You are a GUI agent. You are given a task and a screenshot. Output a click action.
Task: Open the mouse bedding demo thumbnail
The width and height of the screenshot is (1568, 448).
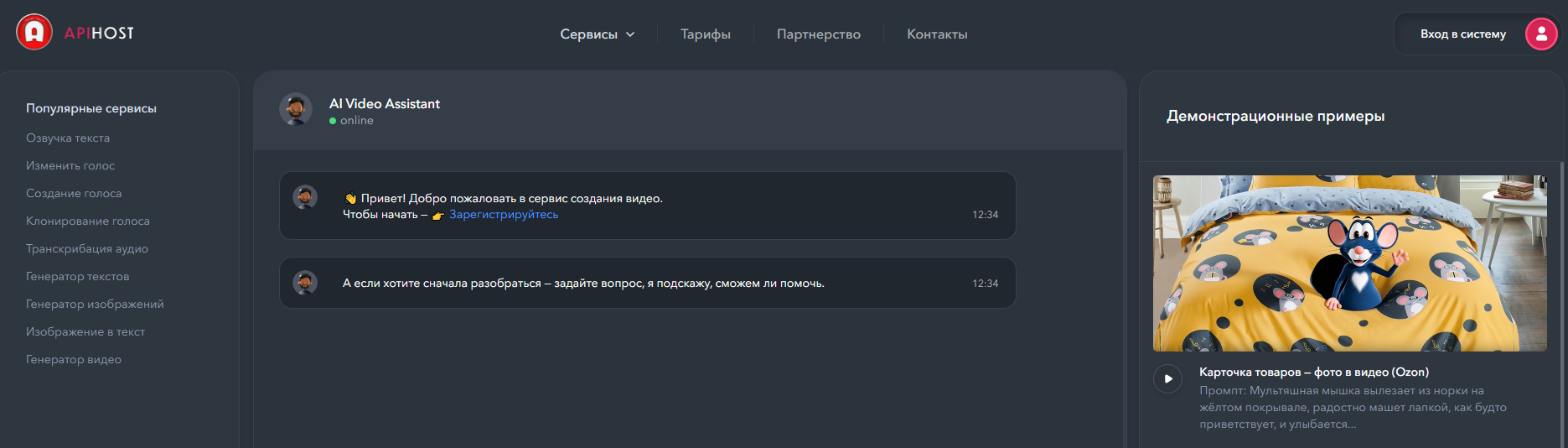point(1349,263)
